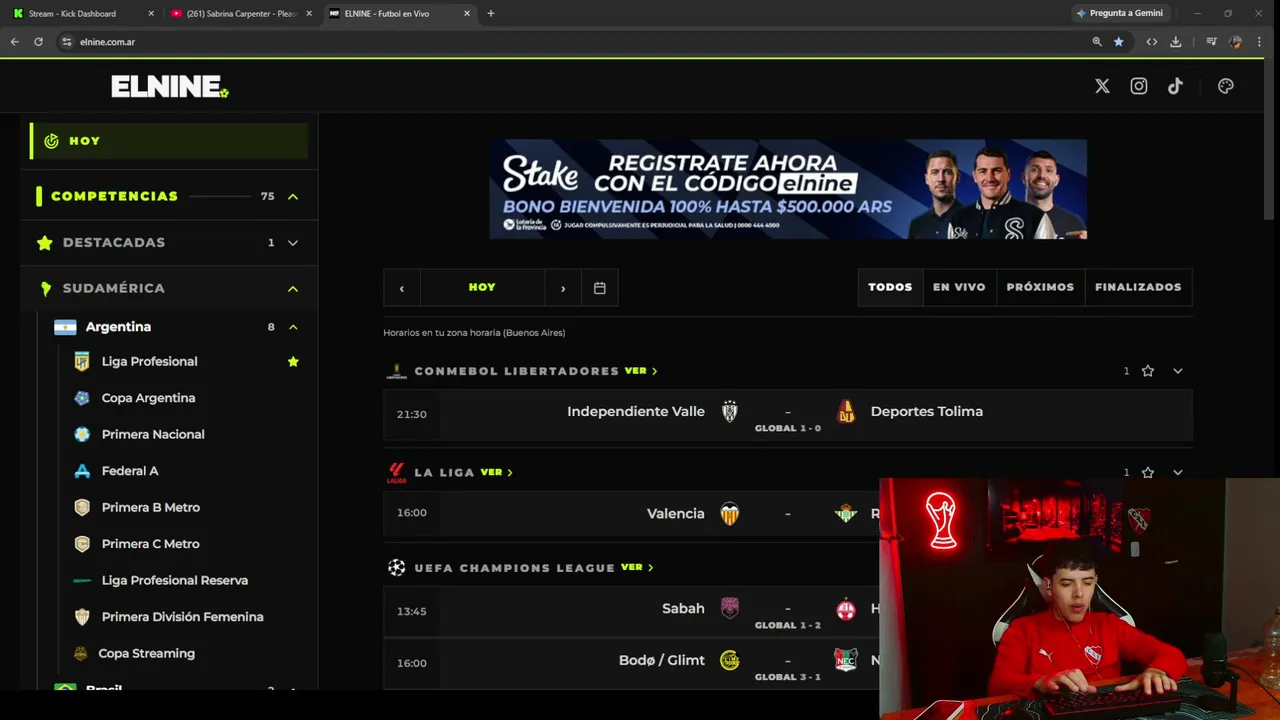
Task: Click the Liga Profesional league badge icon
Action: (x=82, y=362)
